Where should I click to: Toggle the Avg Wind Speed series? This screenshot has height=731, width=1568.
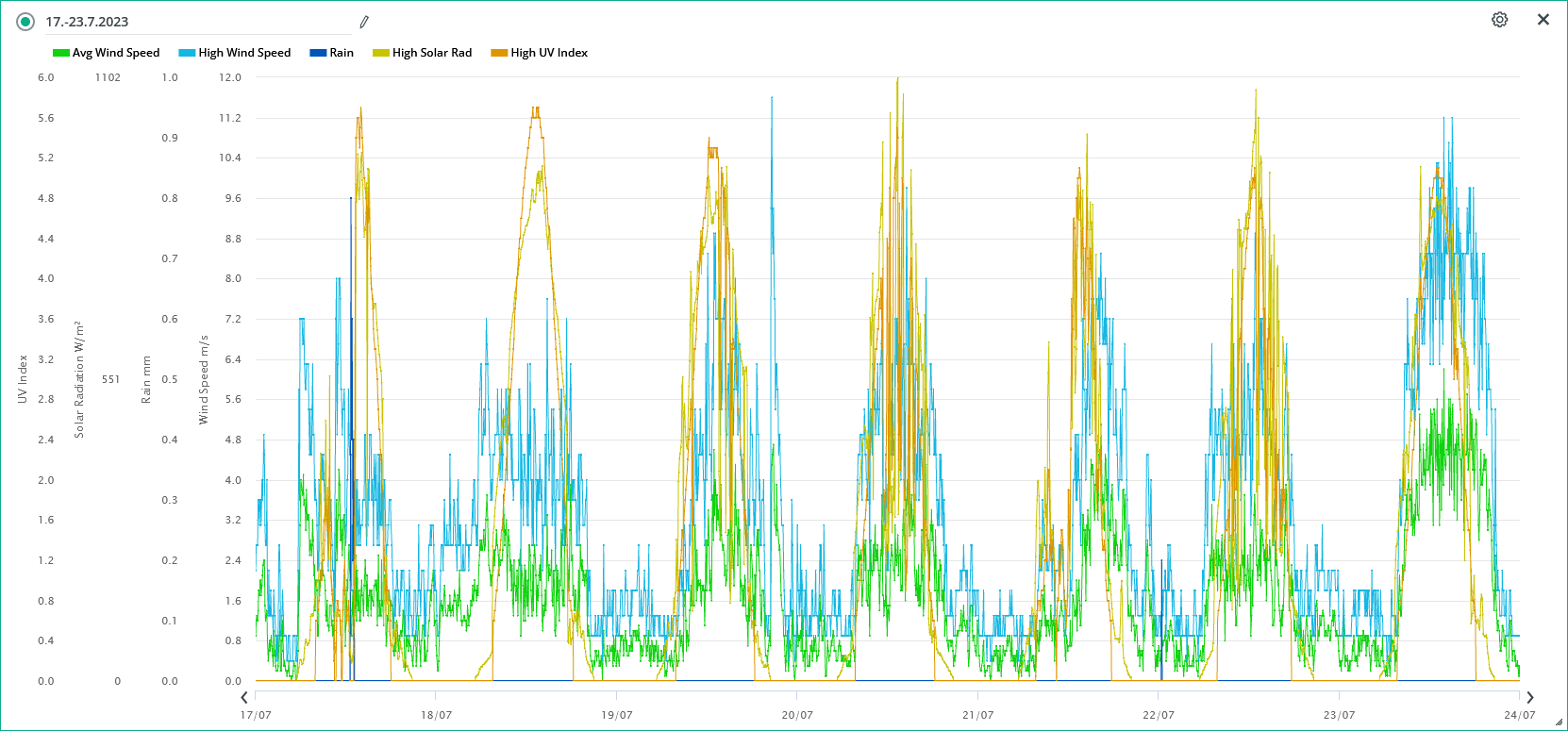tap(115, 53)
